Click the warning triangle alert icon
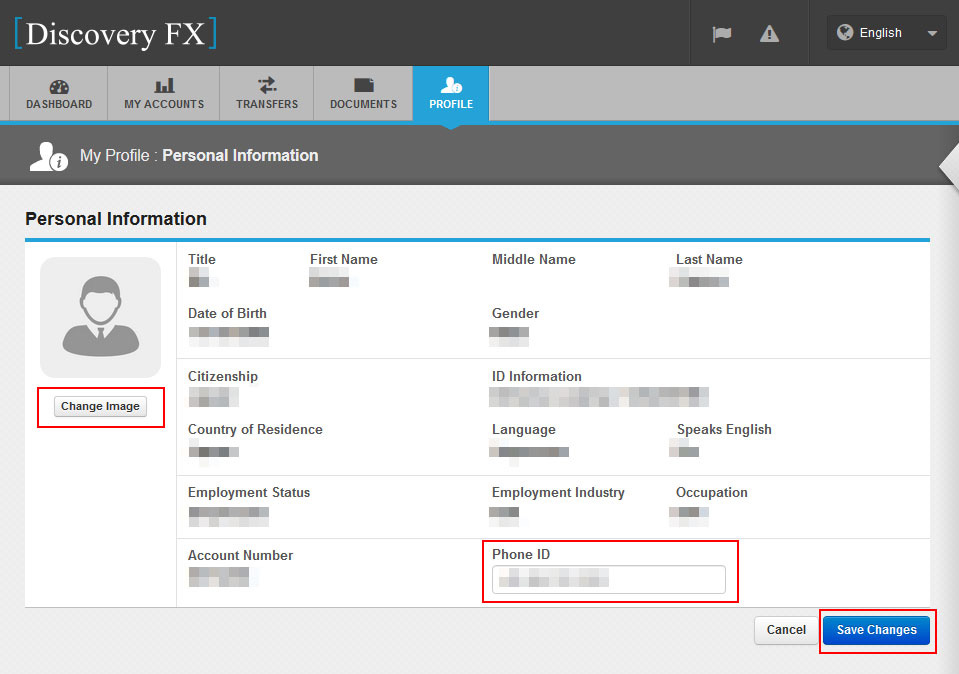Screen dimensions: 959x674 pyautogui.click(x=769, y=33)
